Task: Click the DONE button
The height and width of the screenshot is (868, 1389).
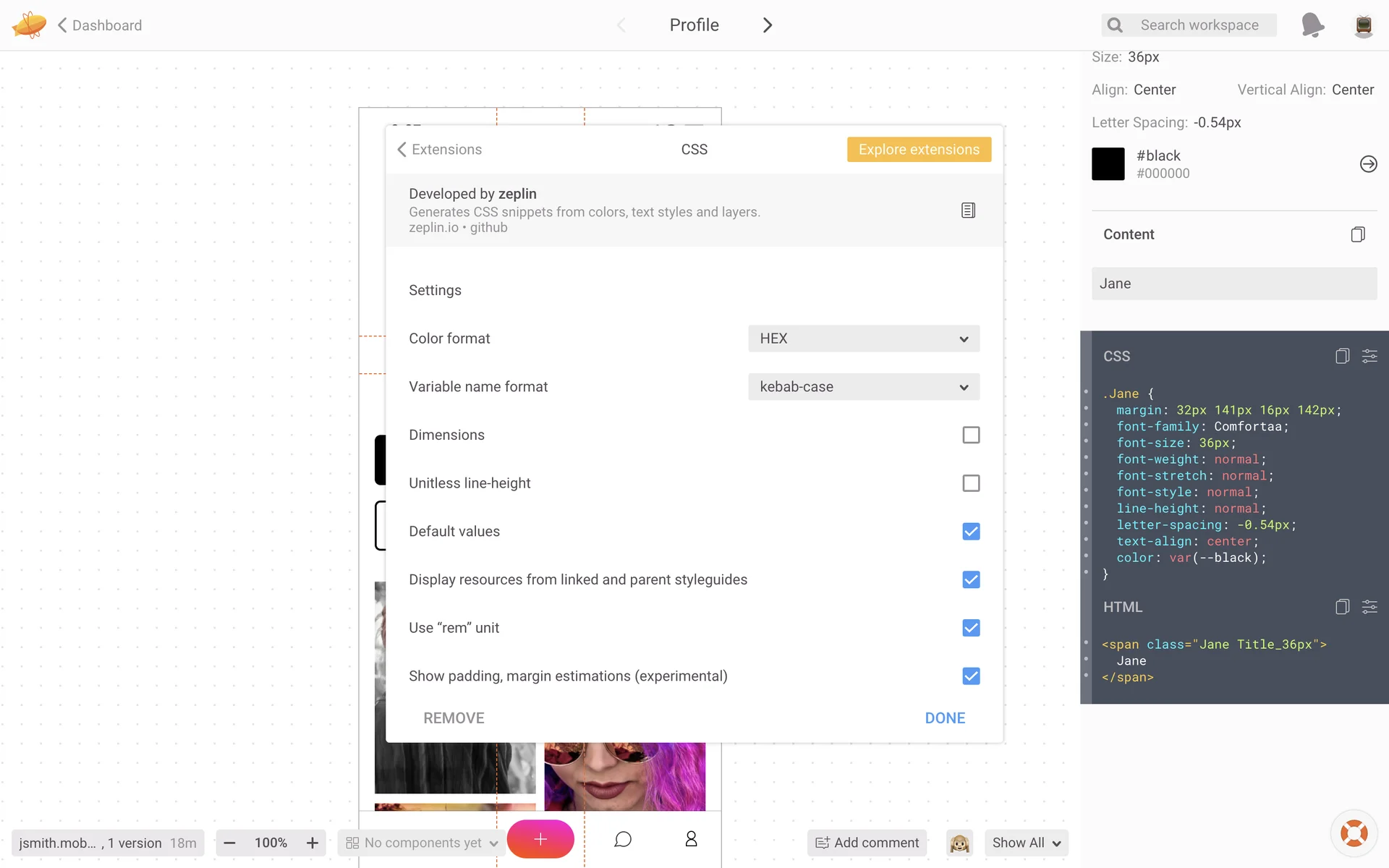Action: (945, 718)
